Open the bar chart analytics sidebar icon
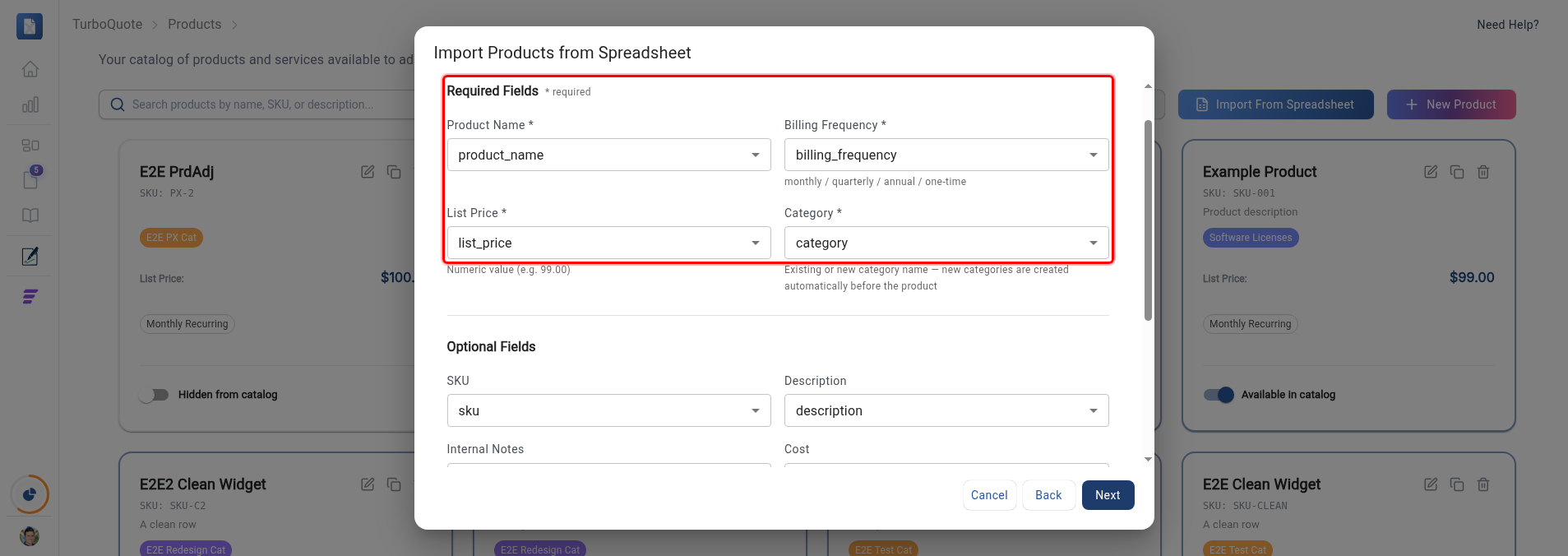This screenshot has height=556, width=1568. coord(30,104)
